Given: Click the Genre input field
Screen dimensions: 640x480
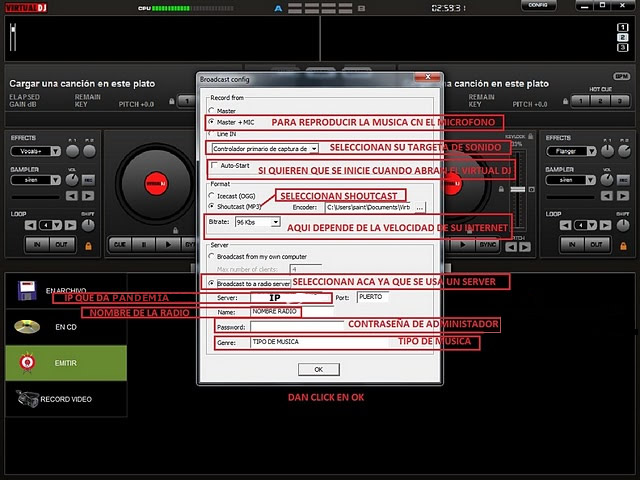Looking at the screenshot, I should 319,342.
